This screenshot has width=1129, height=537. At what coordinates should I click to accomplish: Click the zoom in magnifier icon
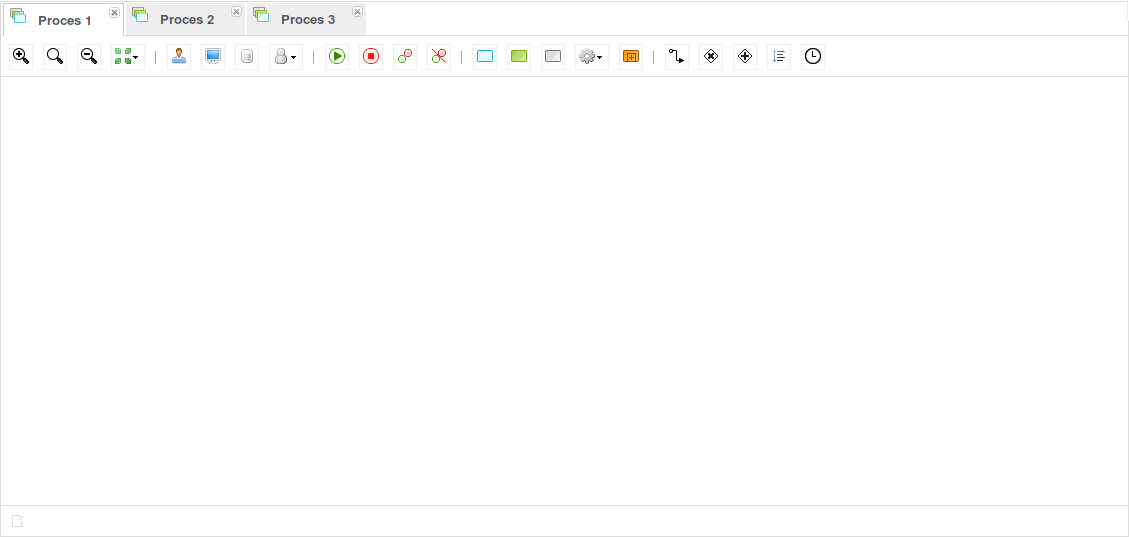tap(21, 56)
